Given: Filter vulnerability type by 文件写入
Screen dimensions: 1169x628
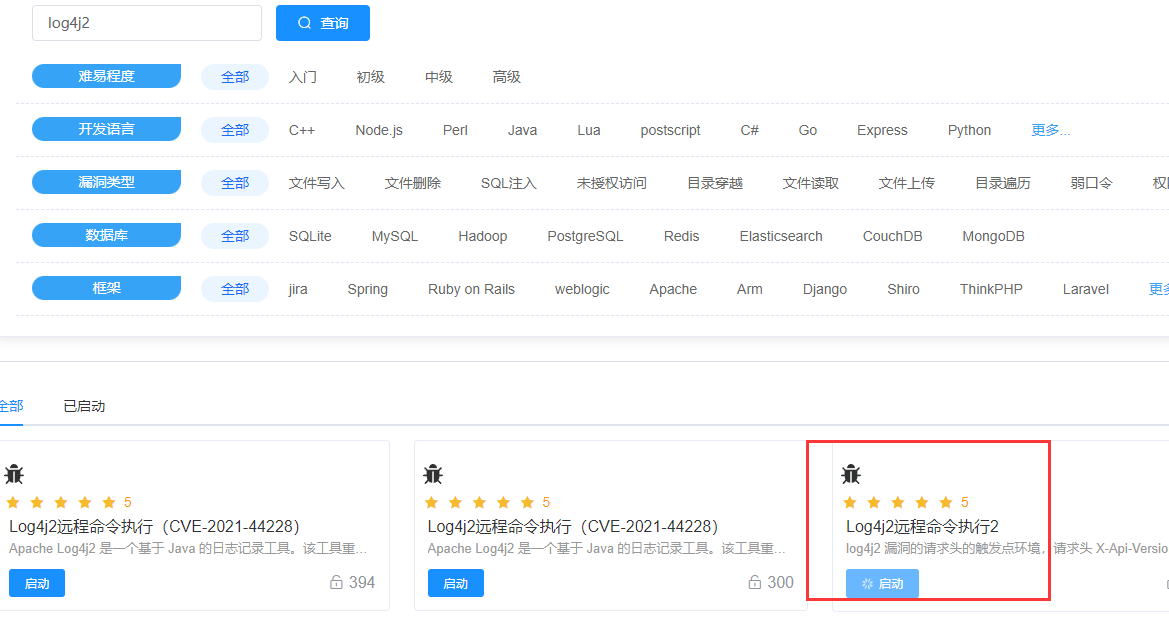Looking at the screenshot, I should click(316, 183).
